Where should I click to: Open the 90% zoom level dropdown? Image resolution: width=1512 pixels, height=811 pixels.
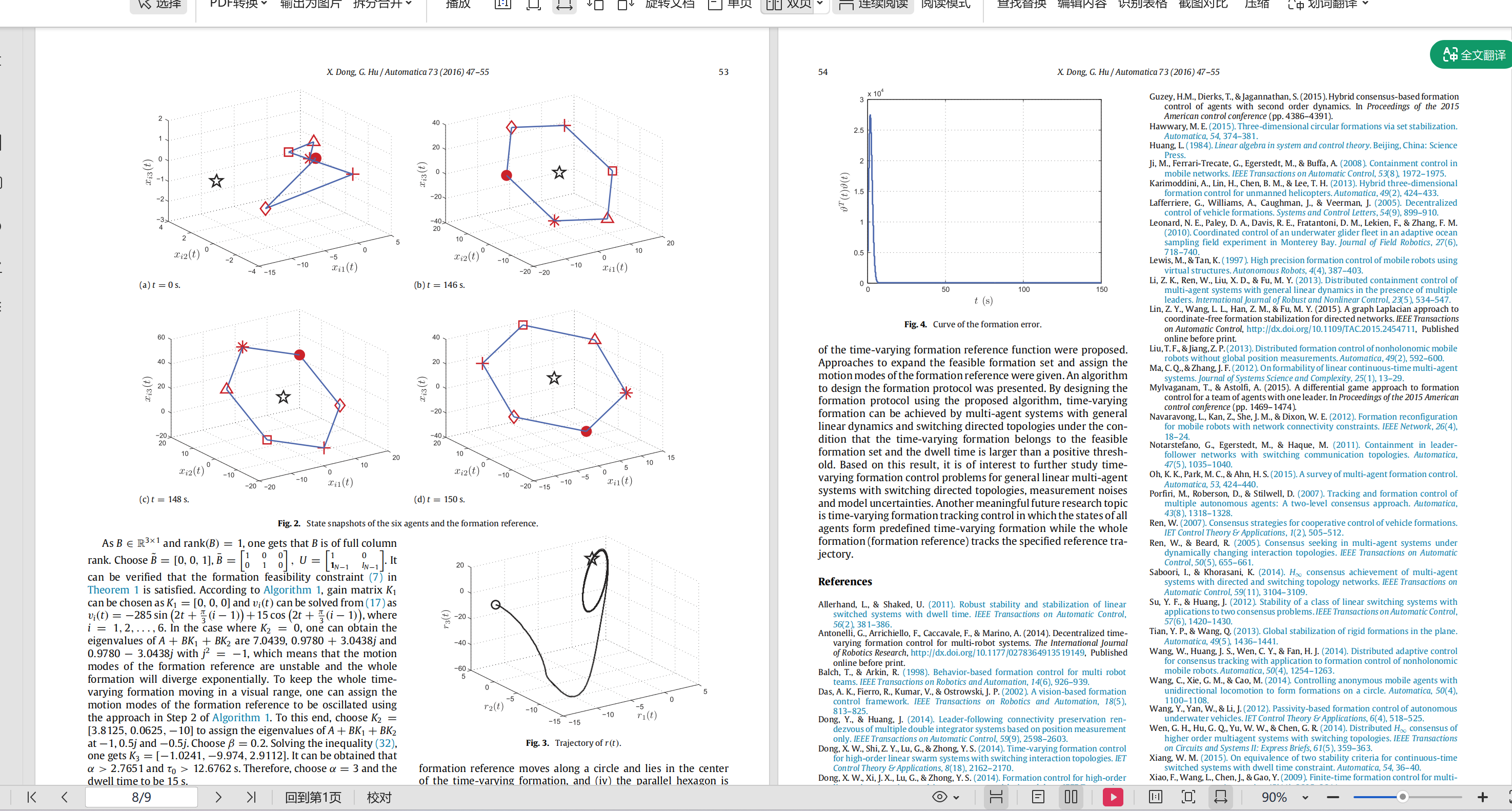(x=1305, y=798)
